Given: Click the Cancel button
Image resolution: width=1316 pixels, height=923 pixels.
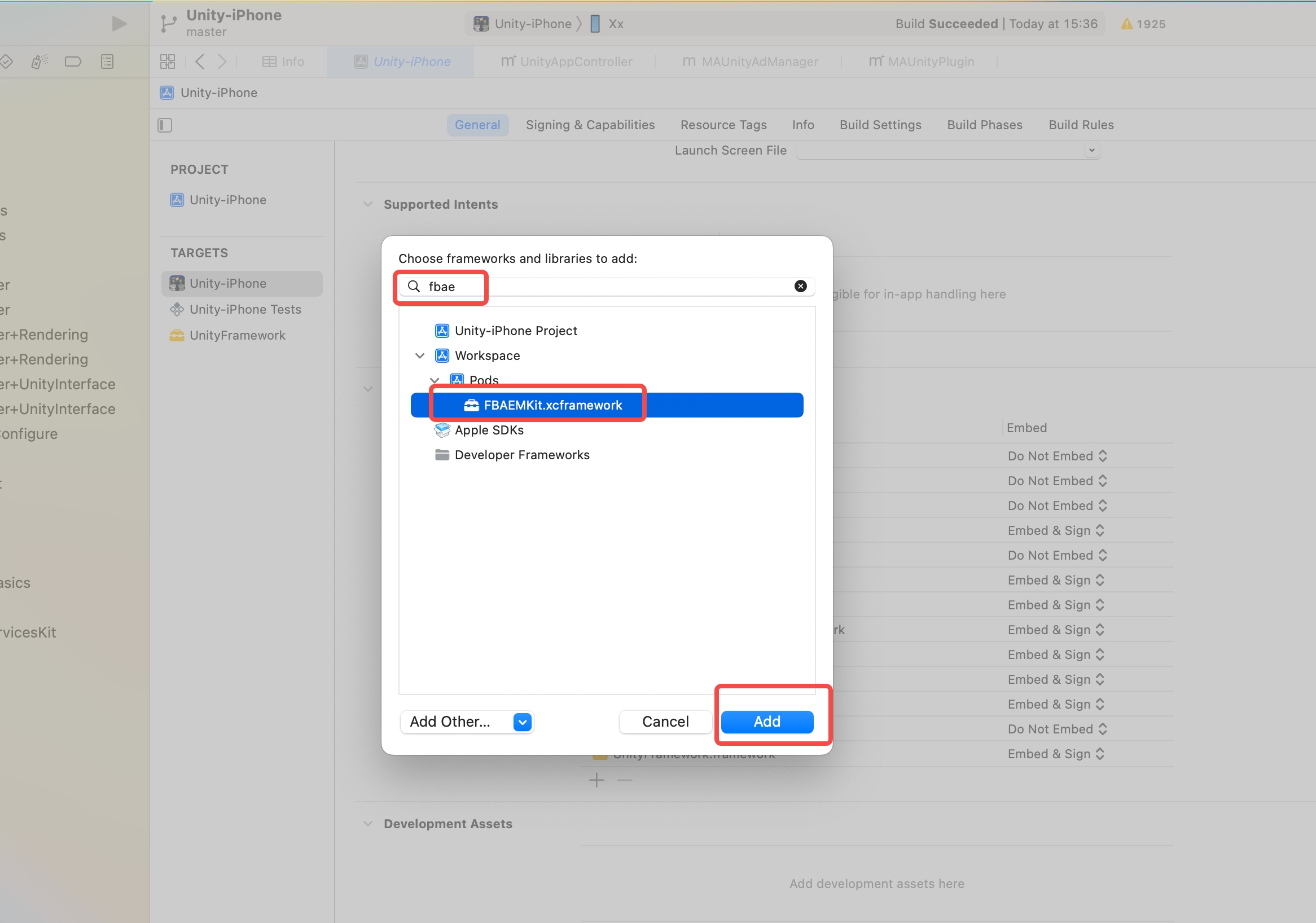Looking at the screenshot, I should [665, 722].
